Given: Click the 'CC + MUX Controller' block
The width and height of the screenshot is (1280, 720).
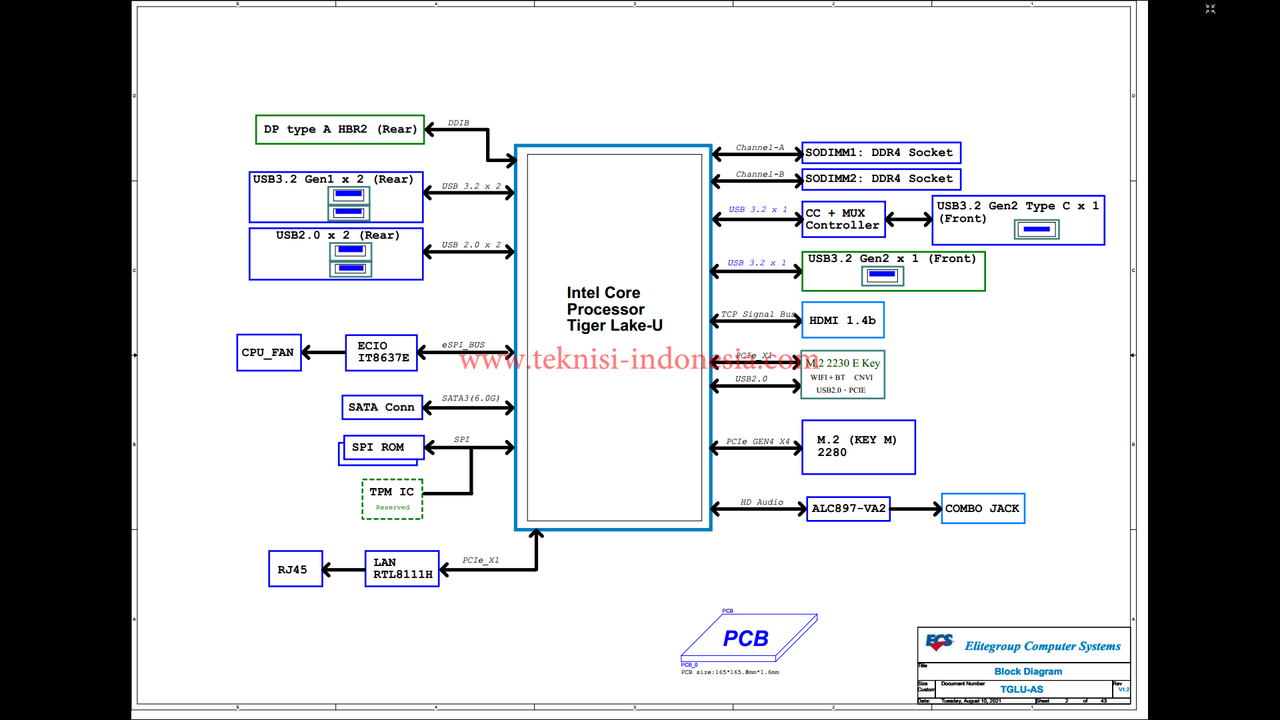Looking at the screenshot, I should pyautogui.click(x=843, y=219).
